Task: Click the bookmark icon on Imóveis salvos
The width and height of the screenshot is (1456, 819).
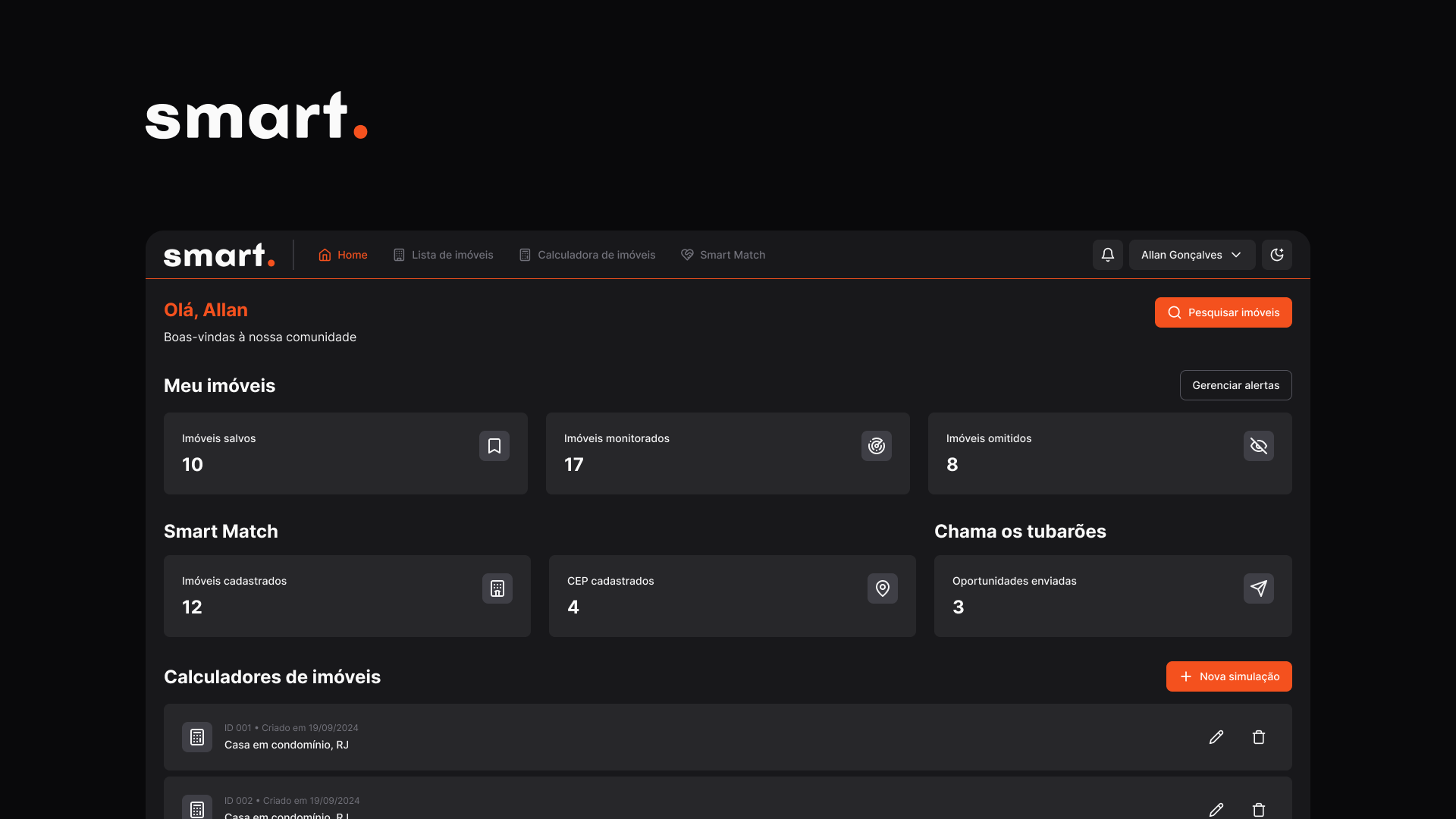Action: pos(494,446)
